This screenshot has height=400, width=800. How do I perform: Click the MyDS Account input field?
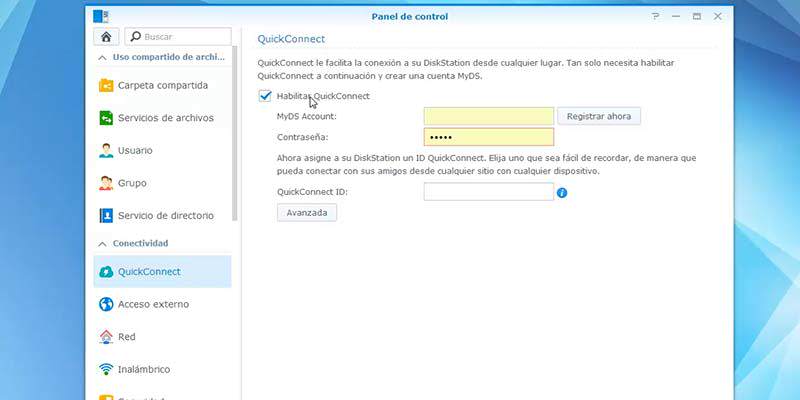pyautogui.click(x=489, y=116)
